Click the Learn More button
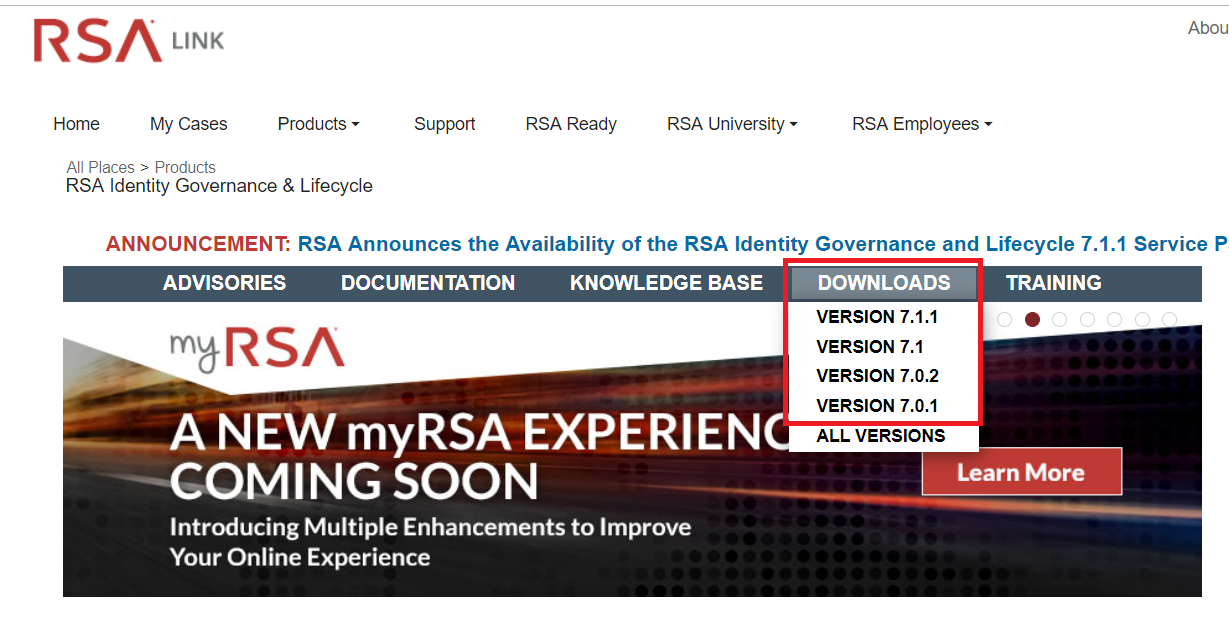Image resolution: width=1229 pixels, height=618 pixels. (x=1021, y=471)
